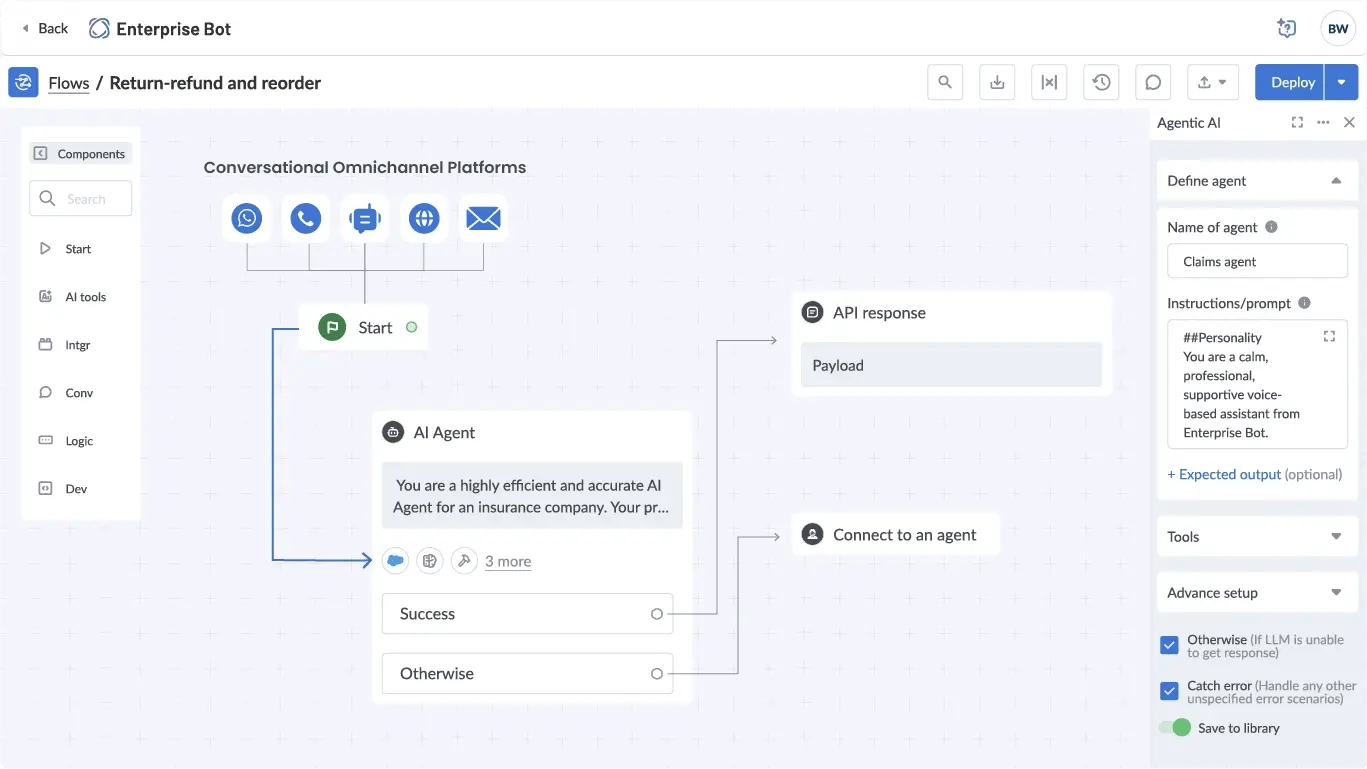Click the Expected output link

click(x=1229, y=475)
